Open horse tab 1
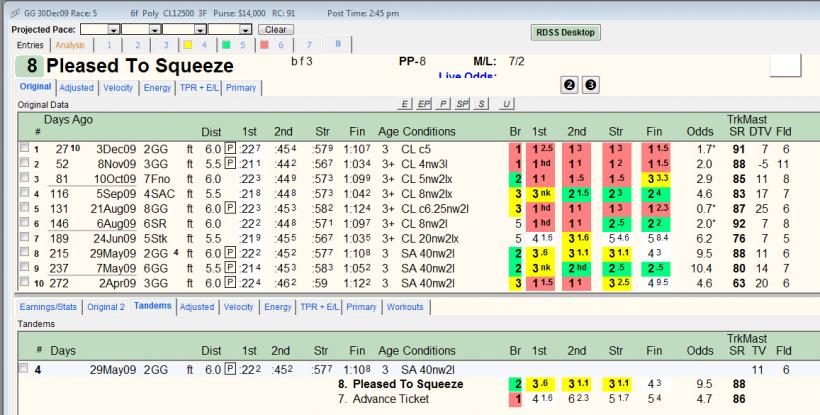The height and width of the screenshot is (415, 820). tap(109, 45)
